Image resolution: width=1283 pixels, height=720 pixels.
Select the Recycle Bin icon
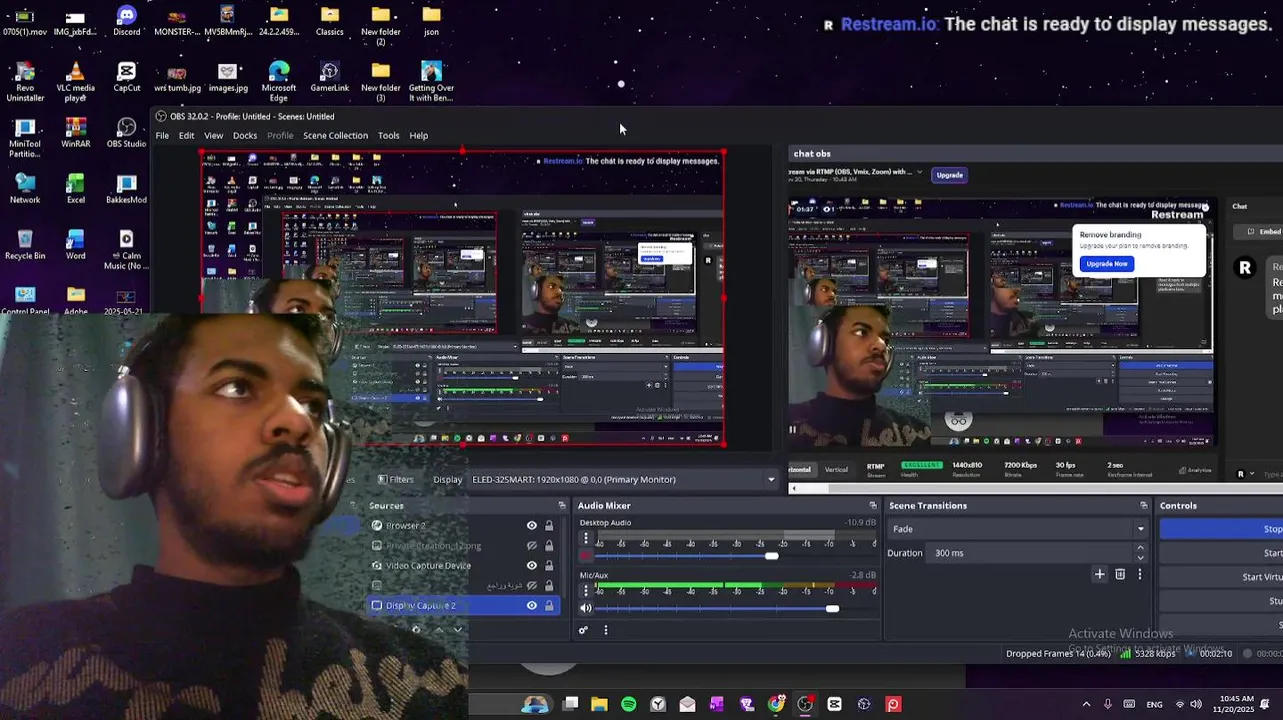(25, 245)
